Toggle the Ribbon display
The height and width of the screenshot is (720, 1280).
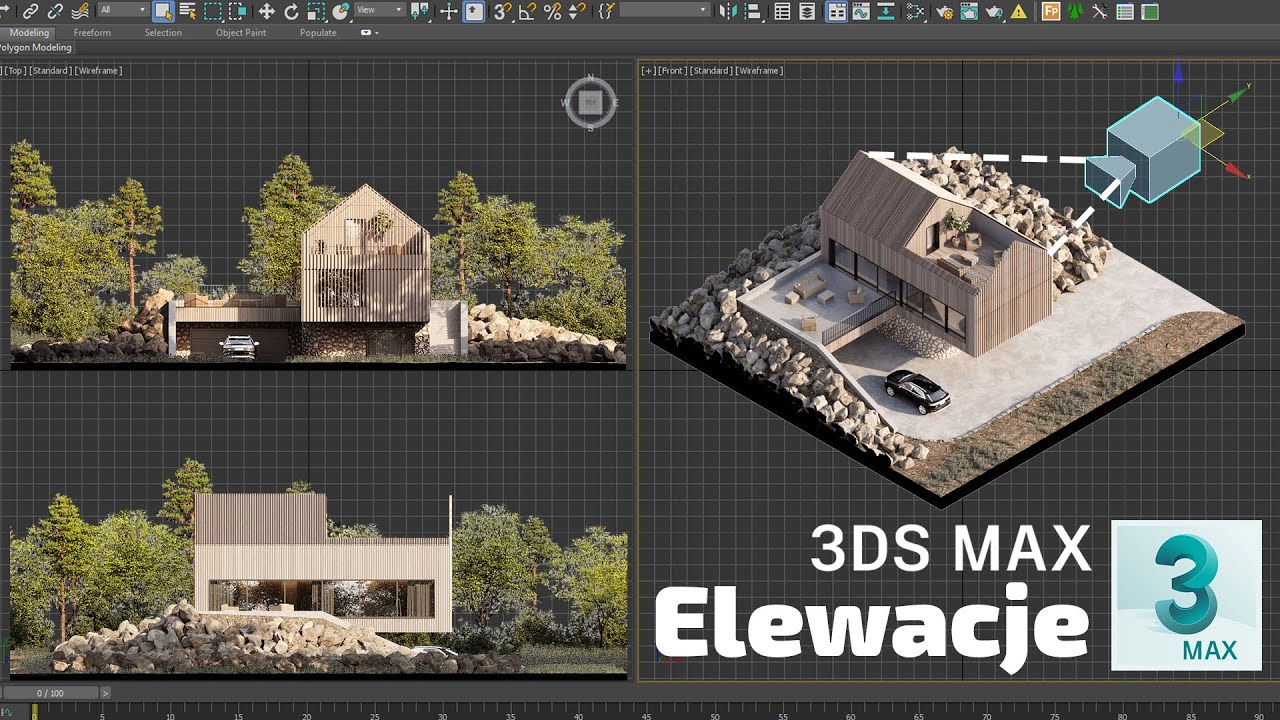click(836, 11)
